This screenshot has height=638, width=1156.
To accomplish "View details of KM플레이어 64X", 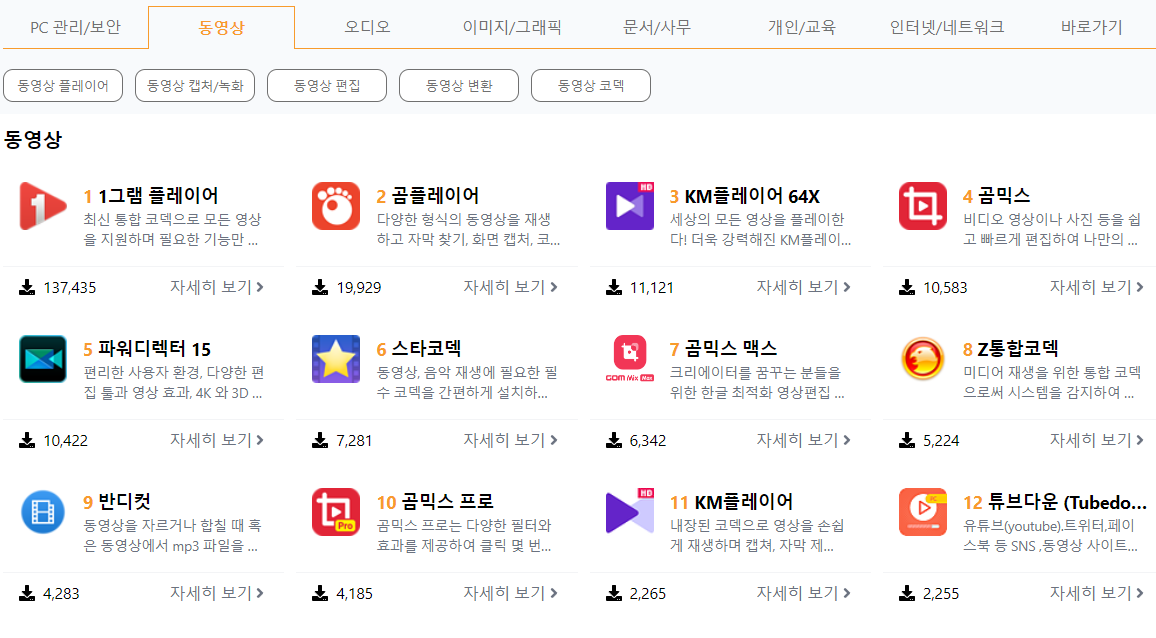I will click(x=804, y=287).
